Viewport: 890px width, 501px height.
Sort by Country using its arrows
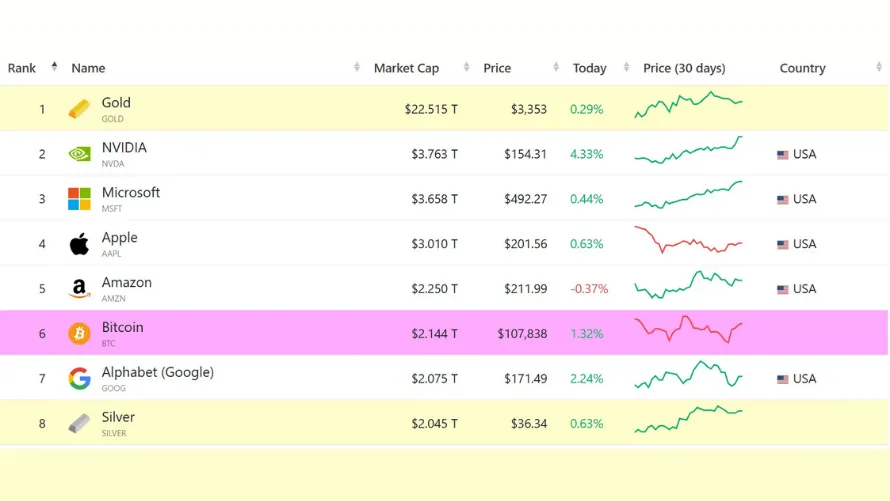[879, 67]
